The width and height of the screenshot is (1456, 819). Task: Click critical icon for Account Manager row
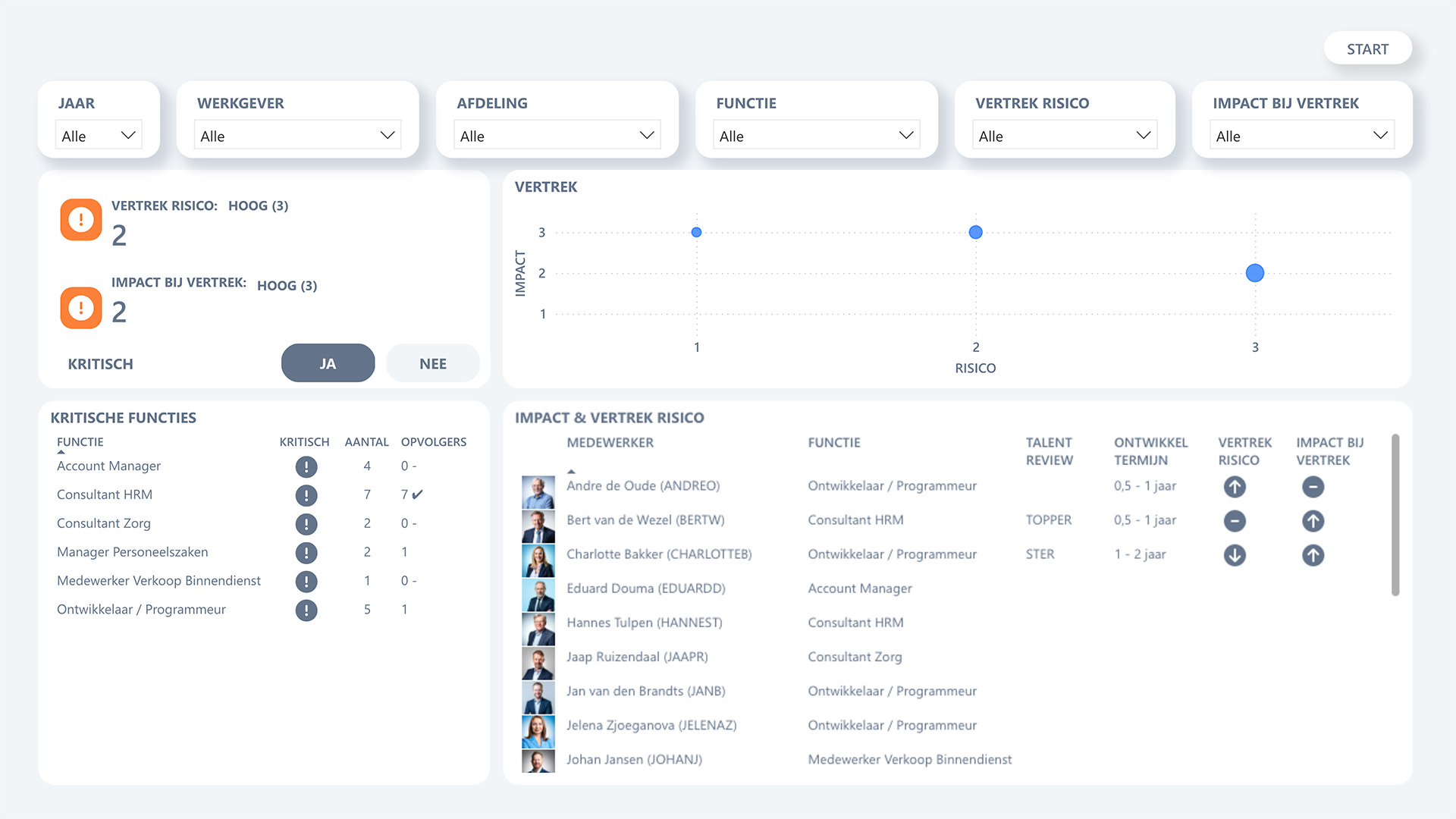(x=306, y=466)
